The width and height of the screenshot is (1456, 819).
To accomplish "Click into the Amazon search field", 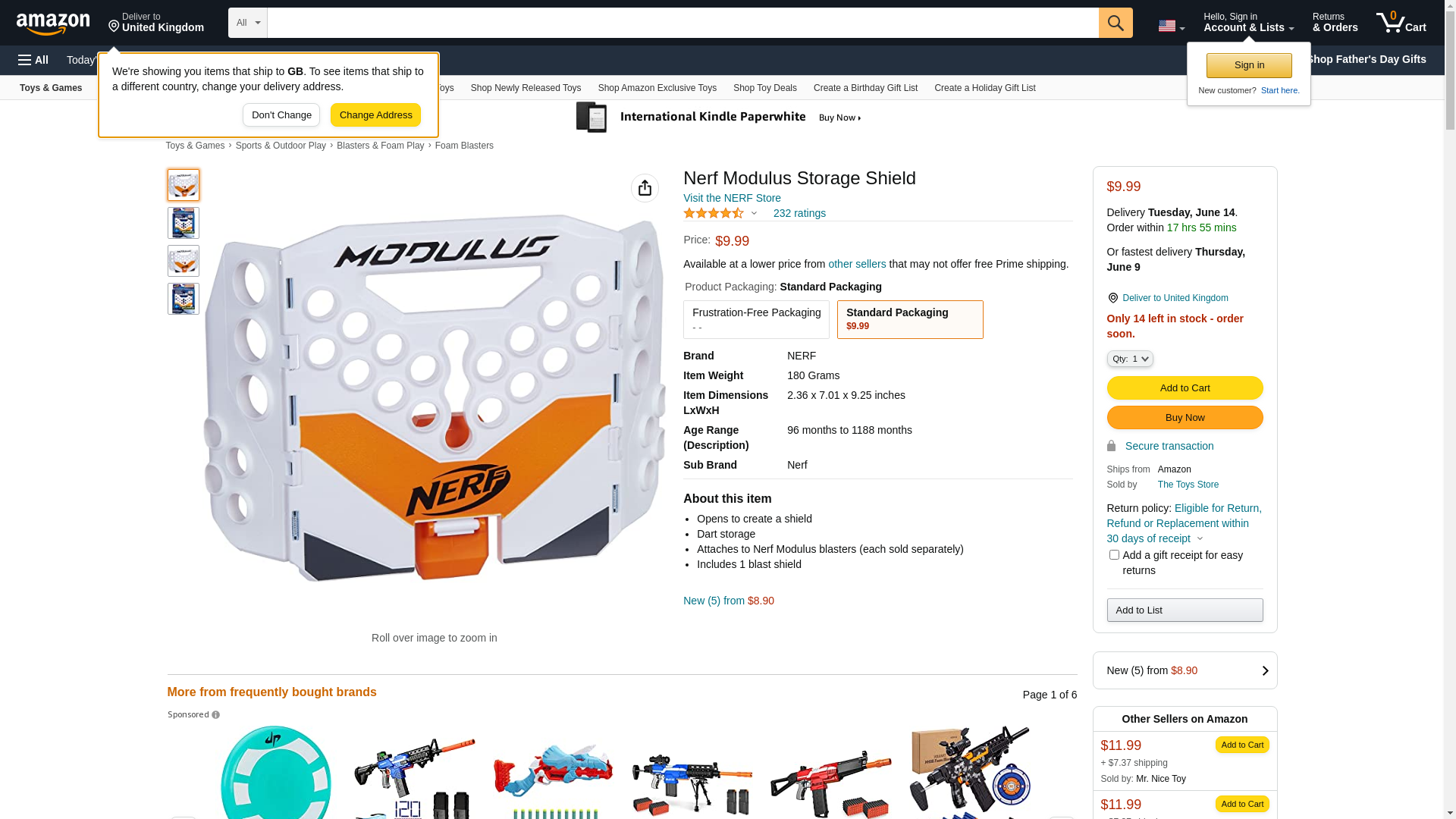I will tap(682, 23).
